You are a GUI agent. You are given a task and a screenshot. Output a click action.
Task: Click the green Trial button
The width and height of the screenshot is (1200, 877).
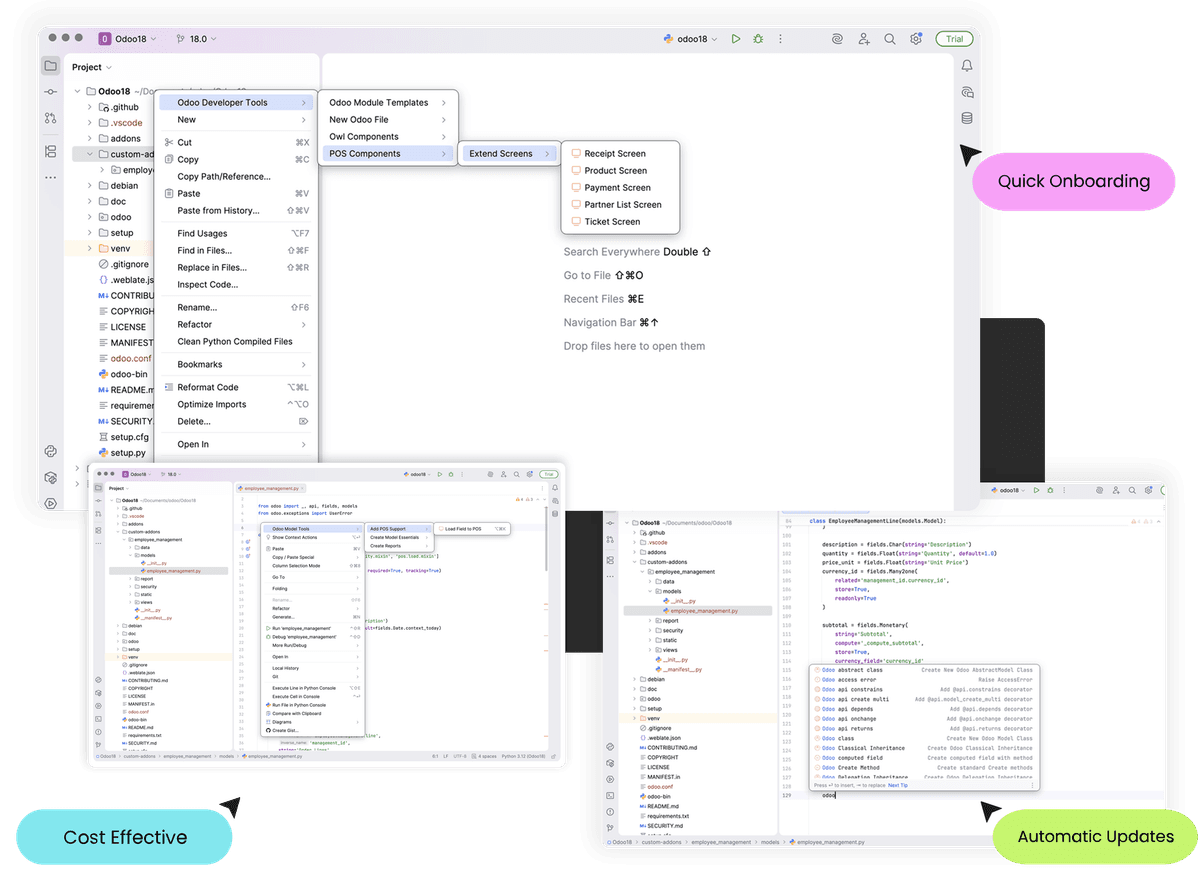click(x=954, y=39)
